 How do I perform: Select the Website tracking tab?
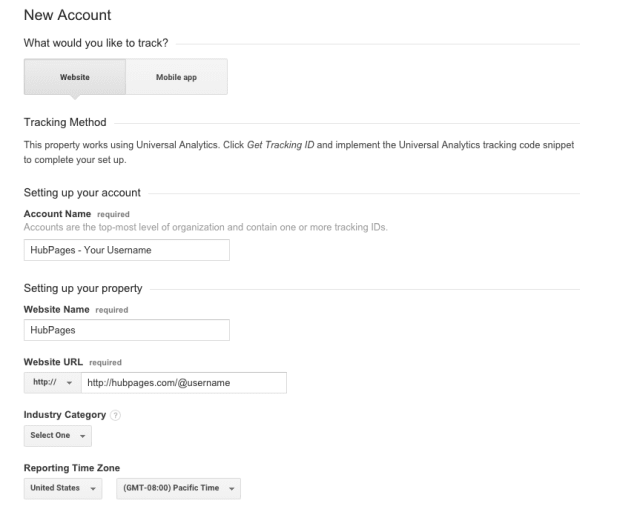point(75,77)
